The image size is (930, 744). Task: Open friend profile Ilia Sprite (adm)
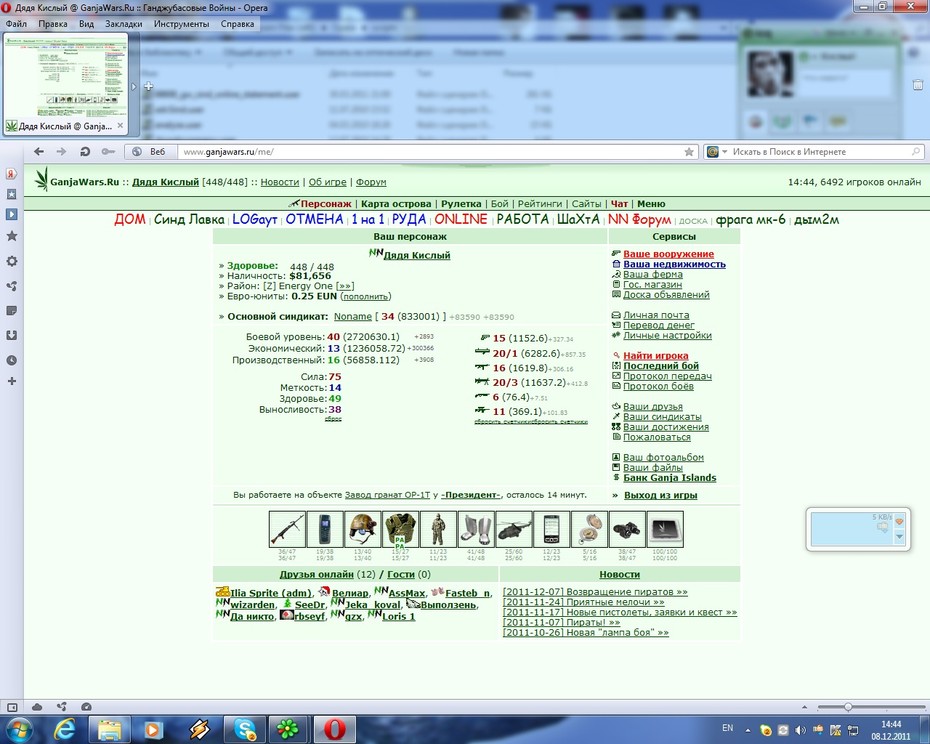pyautogui.click(x=270, y=593)
